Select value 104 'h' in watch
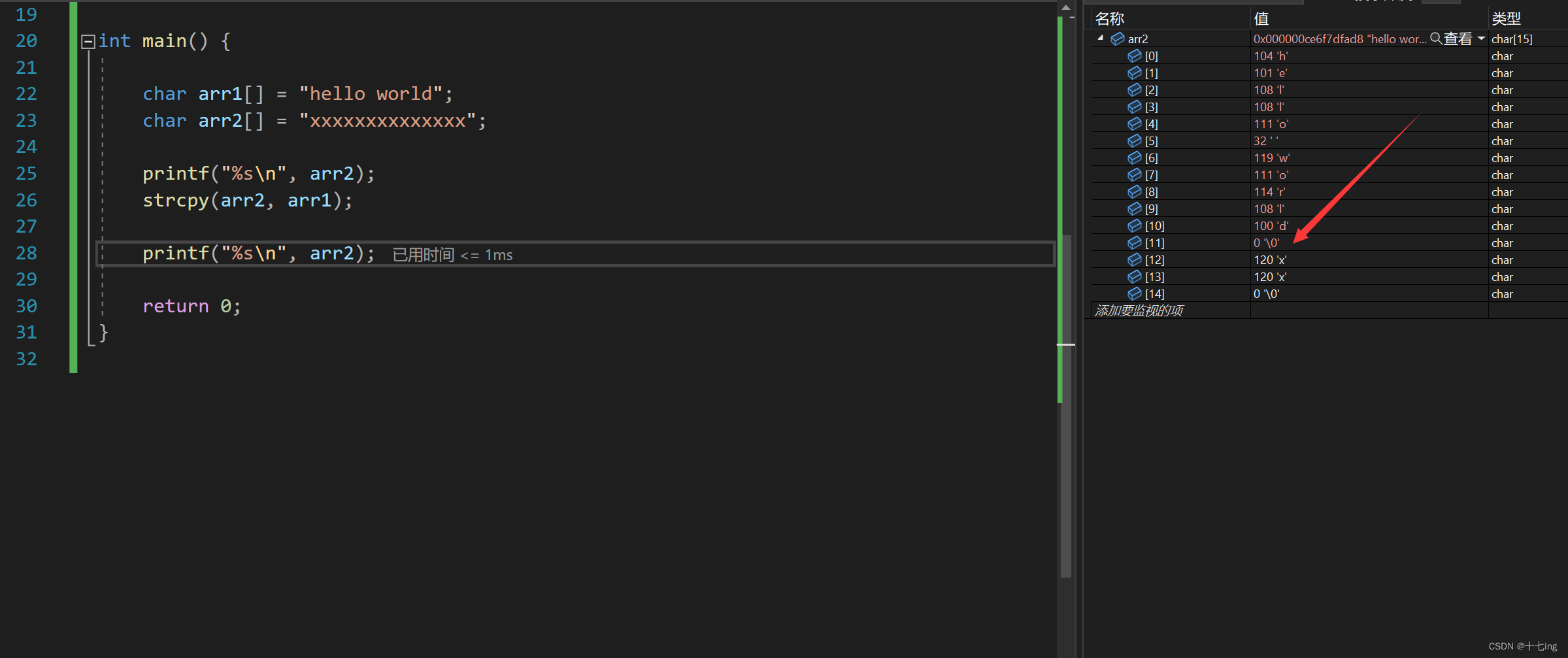1568x658 pixels. tap(1271, 56)
